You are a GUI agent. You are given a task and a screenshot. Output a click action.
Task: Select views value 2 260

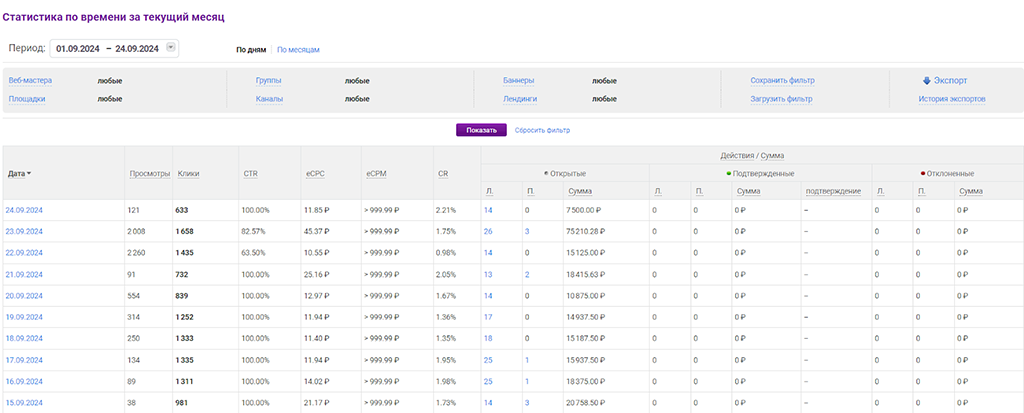(138, 253)
